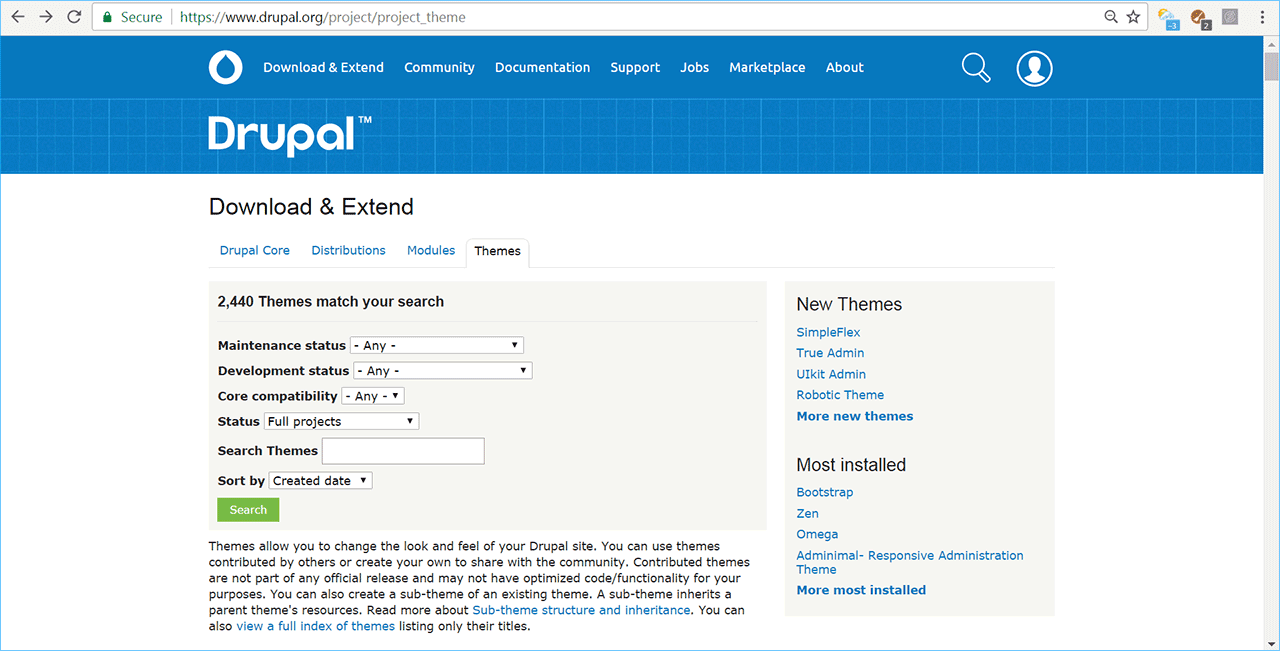Image resolution: width=1280 pixels, height=651 pixels.
Task: Click the browser back arrow
Action: 18,17
